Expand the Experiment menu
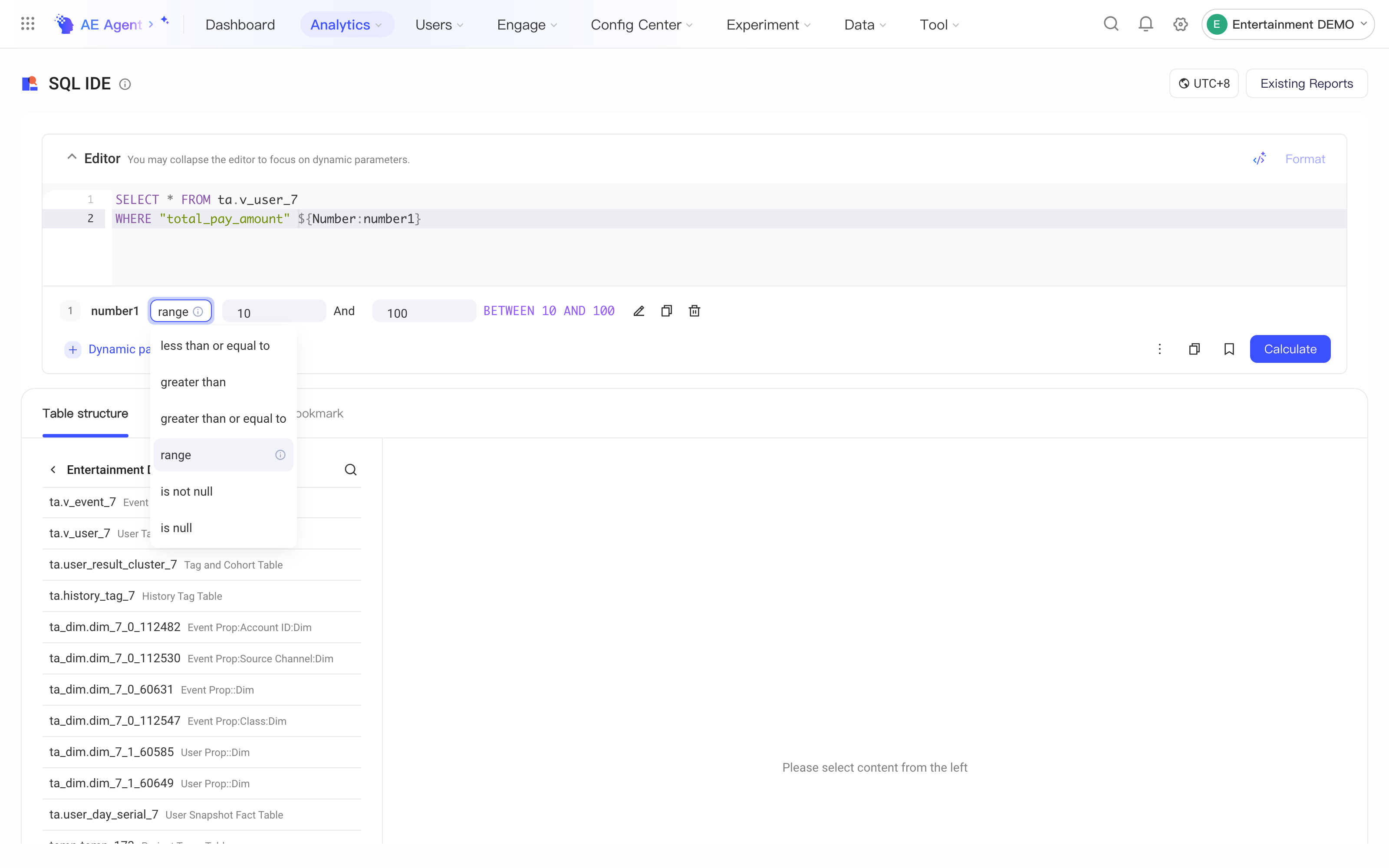Image resolution: width=1389 pixels, height=868 pixels. pyautogui.click(x=769, y=25)
